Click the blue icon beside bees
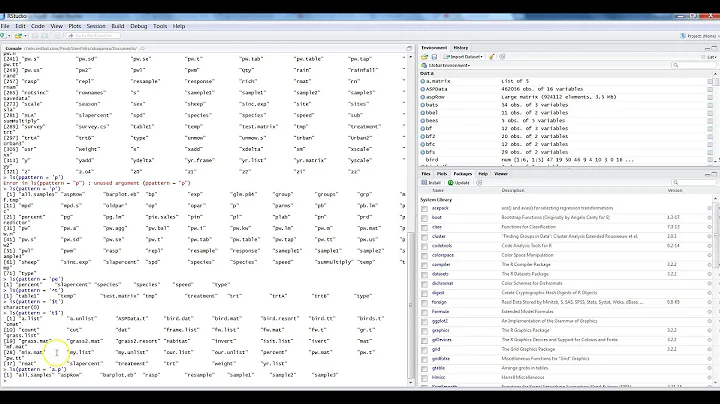 (422, 120)
